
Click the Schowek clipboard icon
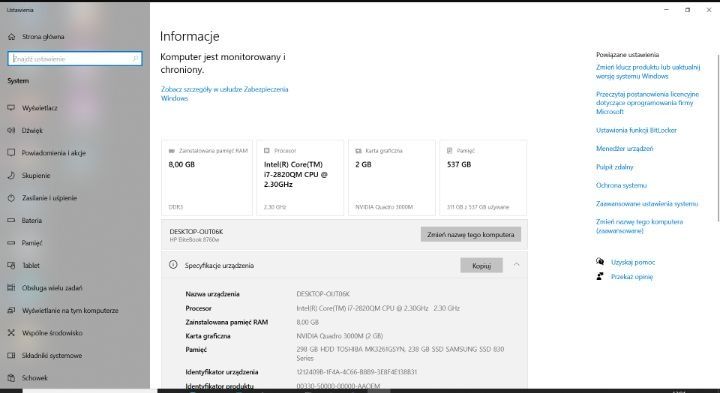point(11,378)
